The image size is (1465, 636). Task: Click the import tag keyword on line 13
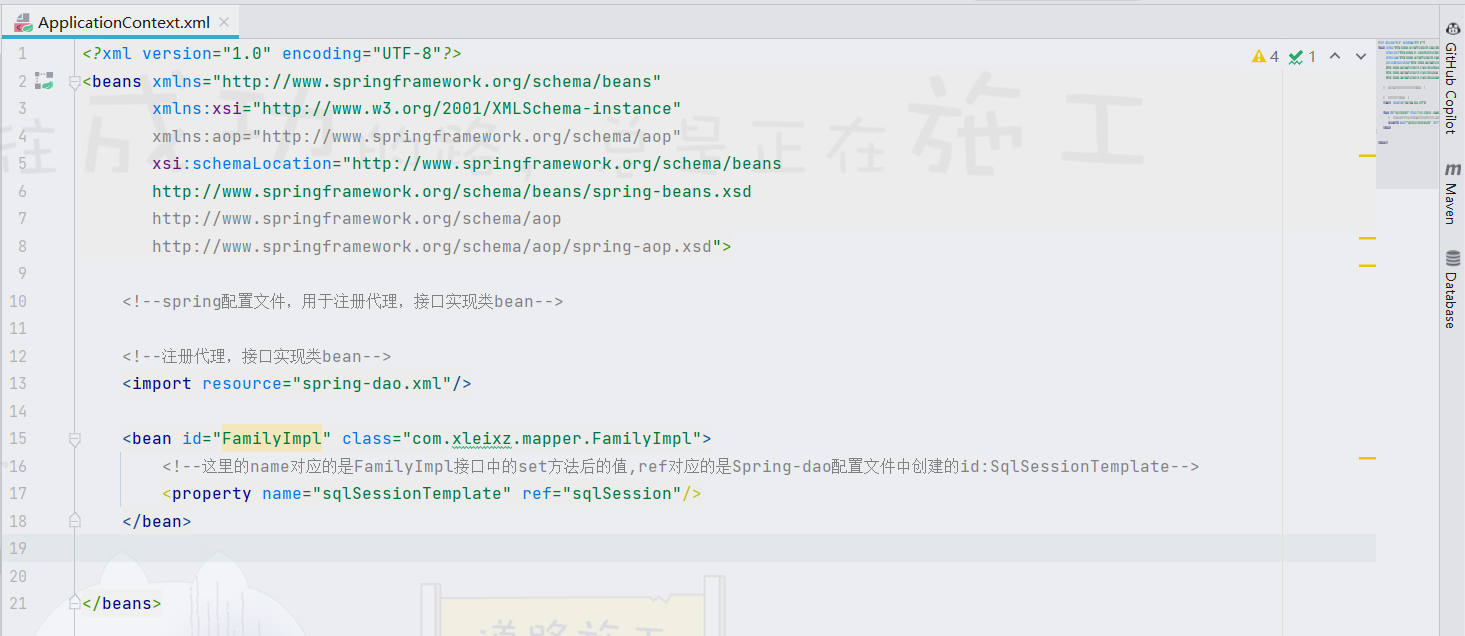[162, 384]
